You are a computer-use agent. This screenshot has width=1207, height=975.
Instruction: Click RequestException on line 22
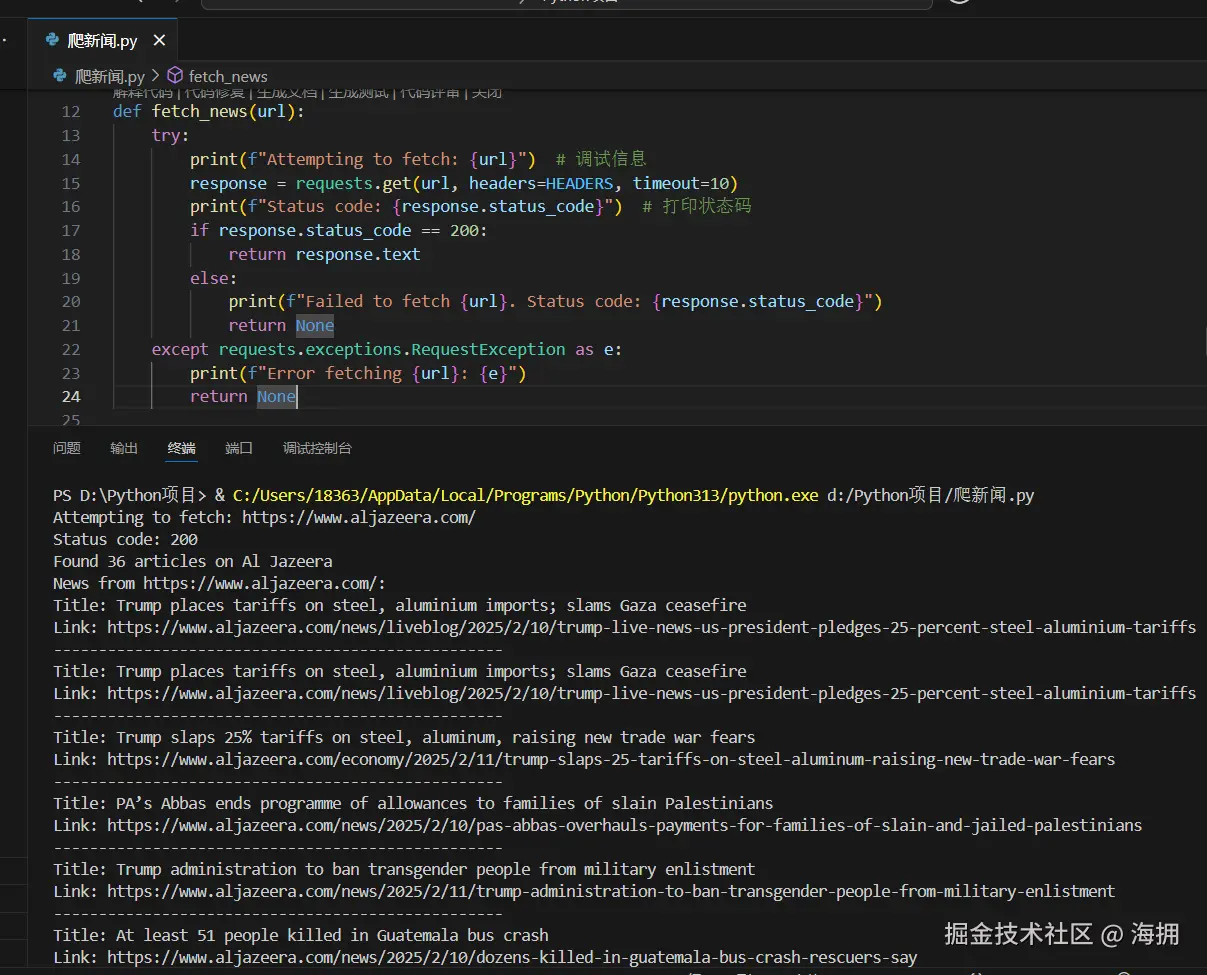(489, 349)
